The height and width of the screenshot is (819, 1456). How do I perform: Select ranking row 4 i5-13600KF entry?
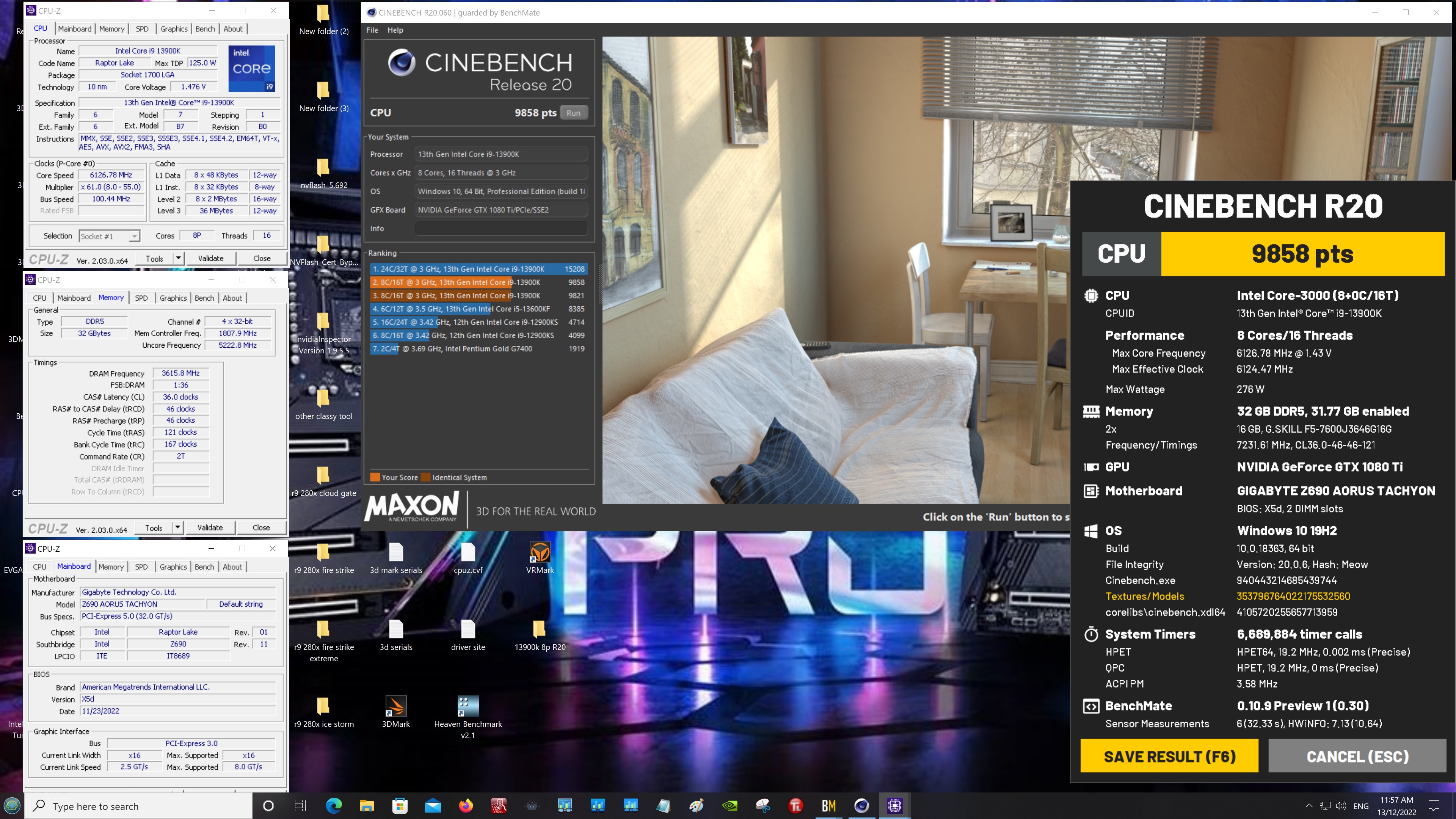478,309
